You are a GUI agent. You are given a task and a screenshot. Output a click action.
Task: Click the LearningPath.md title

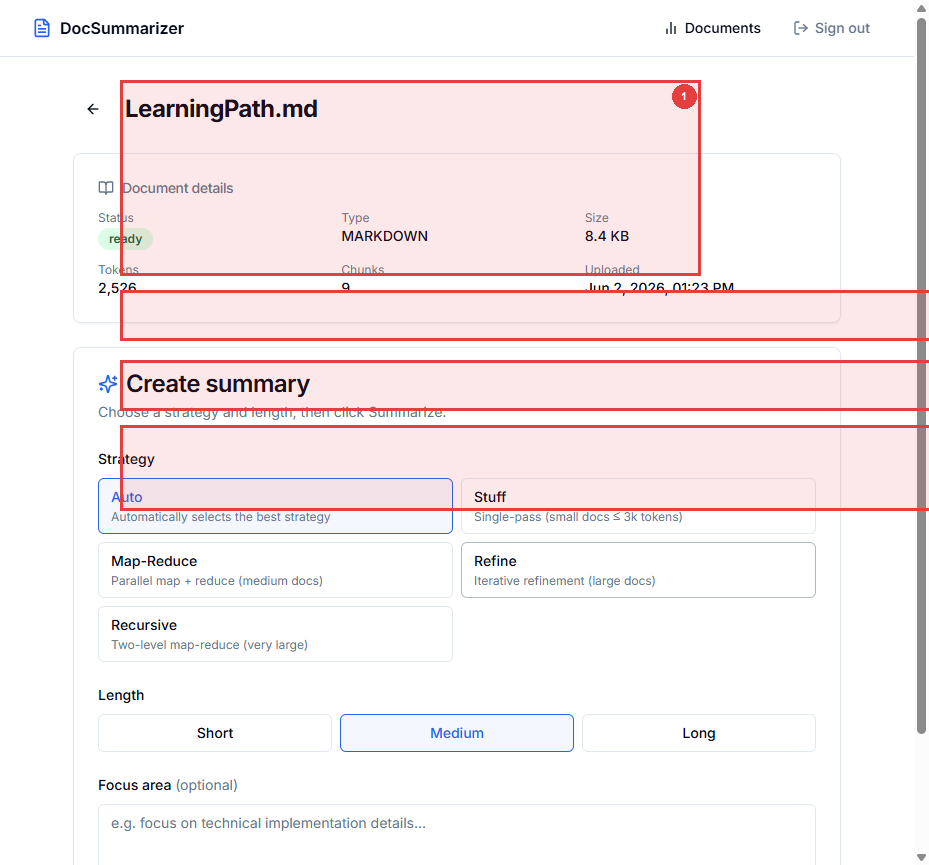[x=221, y=109]
